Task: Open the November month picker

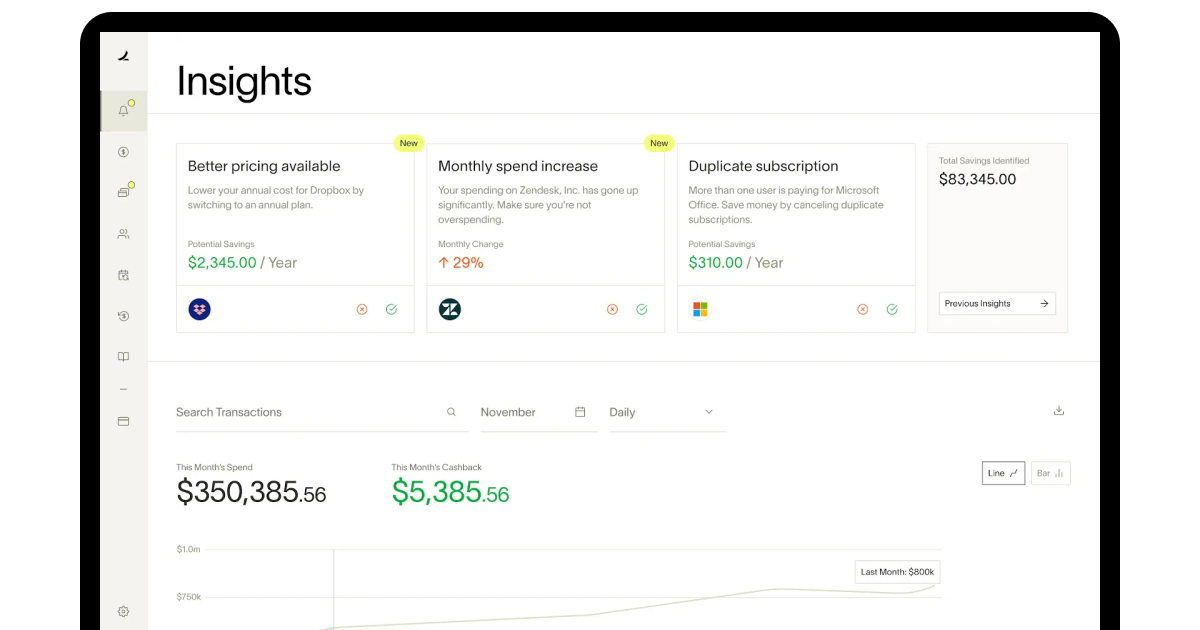Action: [x=538, y=412]
